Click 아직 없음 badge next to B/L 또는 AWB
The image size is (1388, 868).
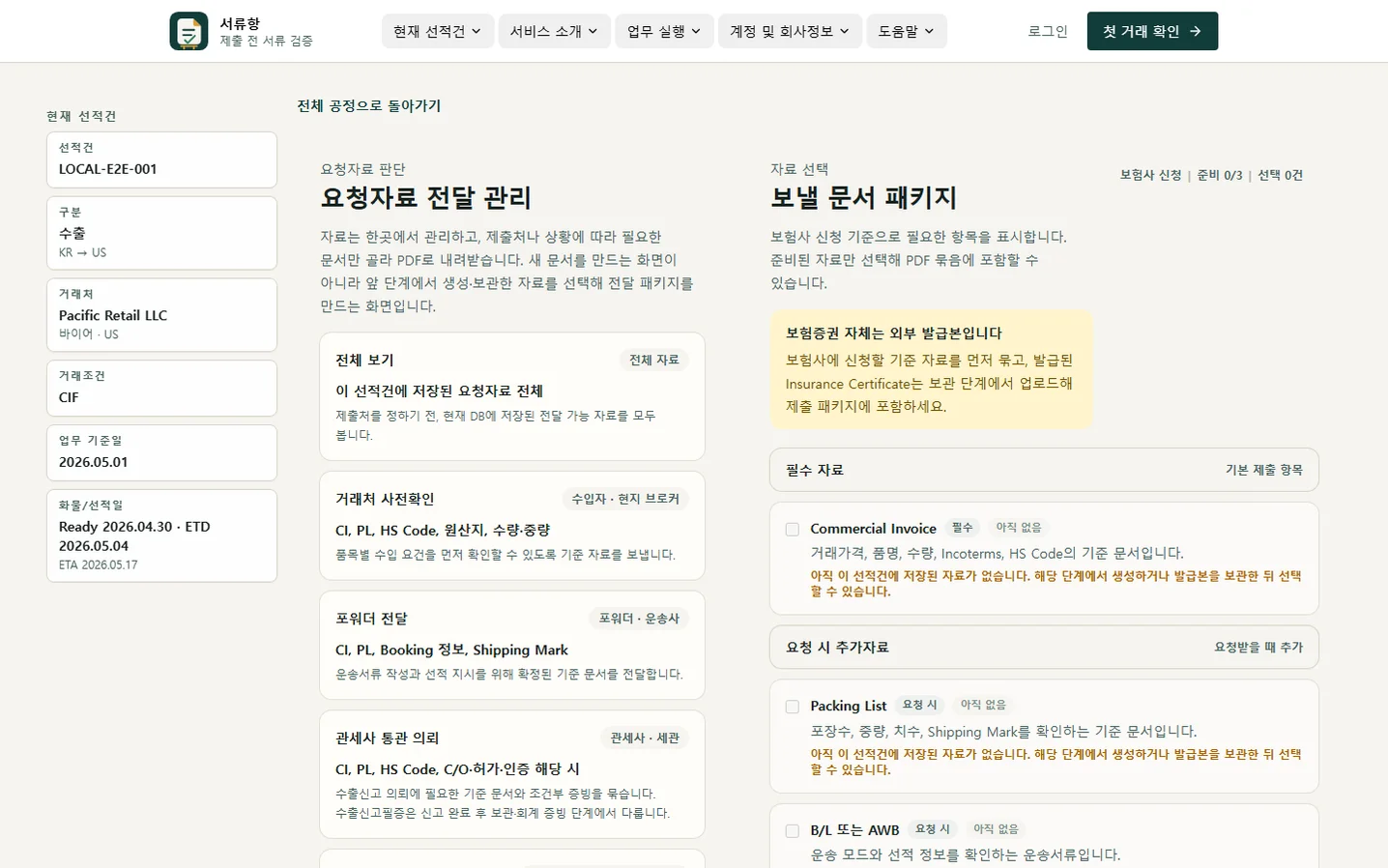click(996, 829)
